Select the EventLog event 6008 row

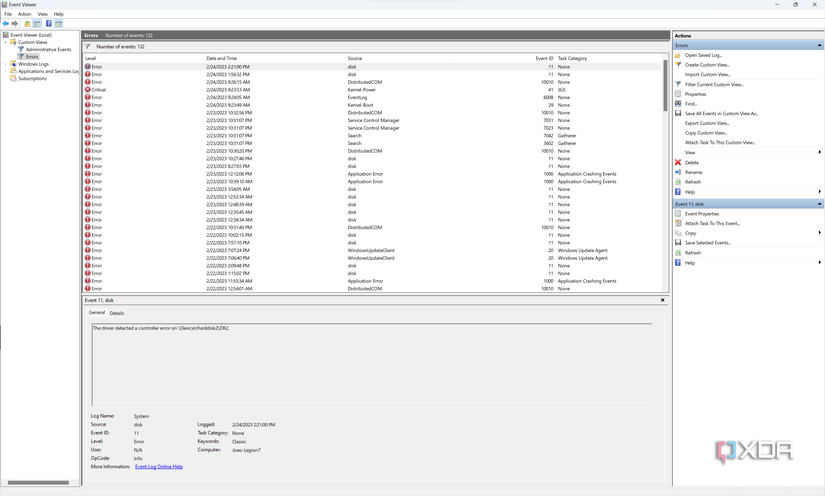pos(372,97)
